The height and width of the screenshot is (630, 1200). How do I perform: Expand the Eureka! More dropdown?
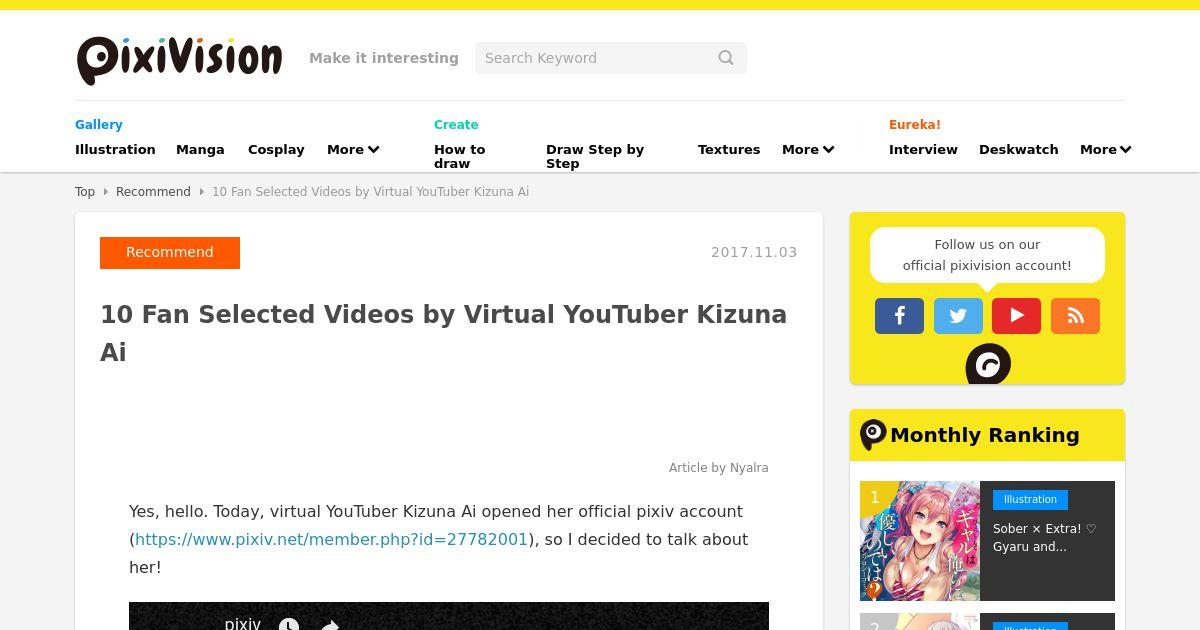coord(1106,149)
